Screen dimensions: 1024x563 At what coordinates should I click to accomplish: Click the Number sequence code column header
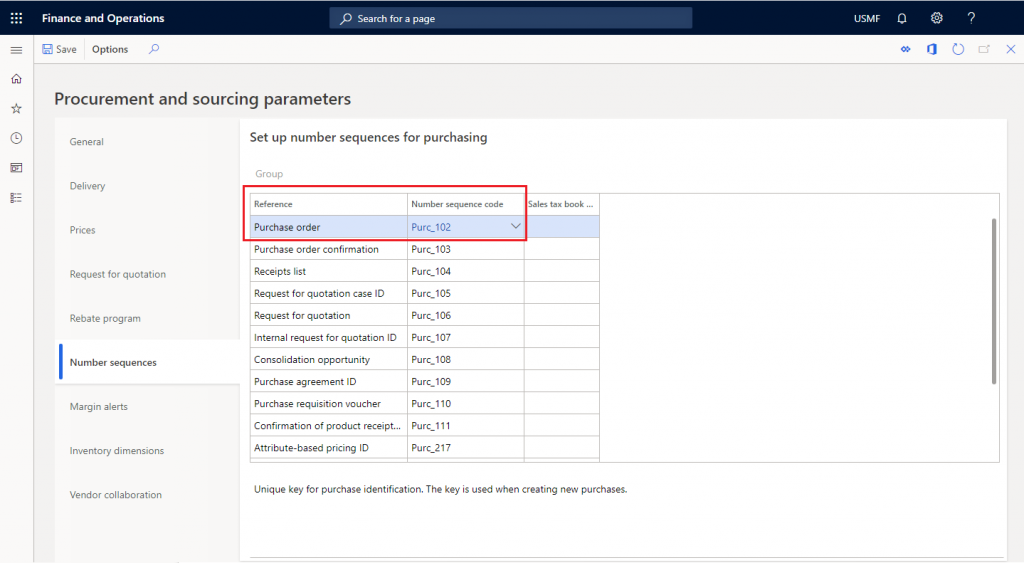point(466,204)
